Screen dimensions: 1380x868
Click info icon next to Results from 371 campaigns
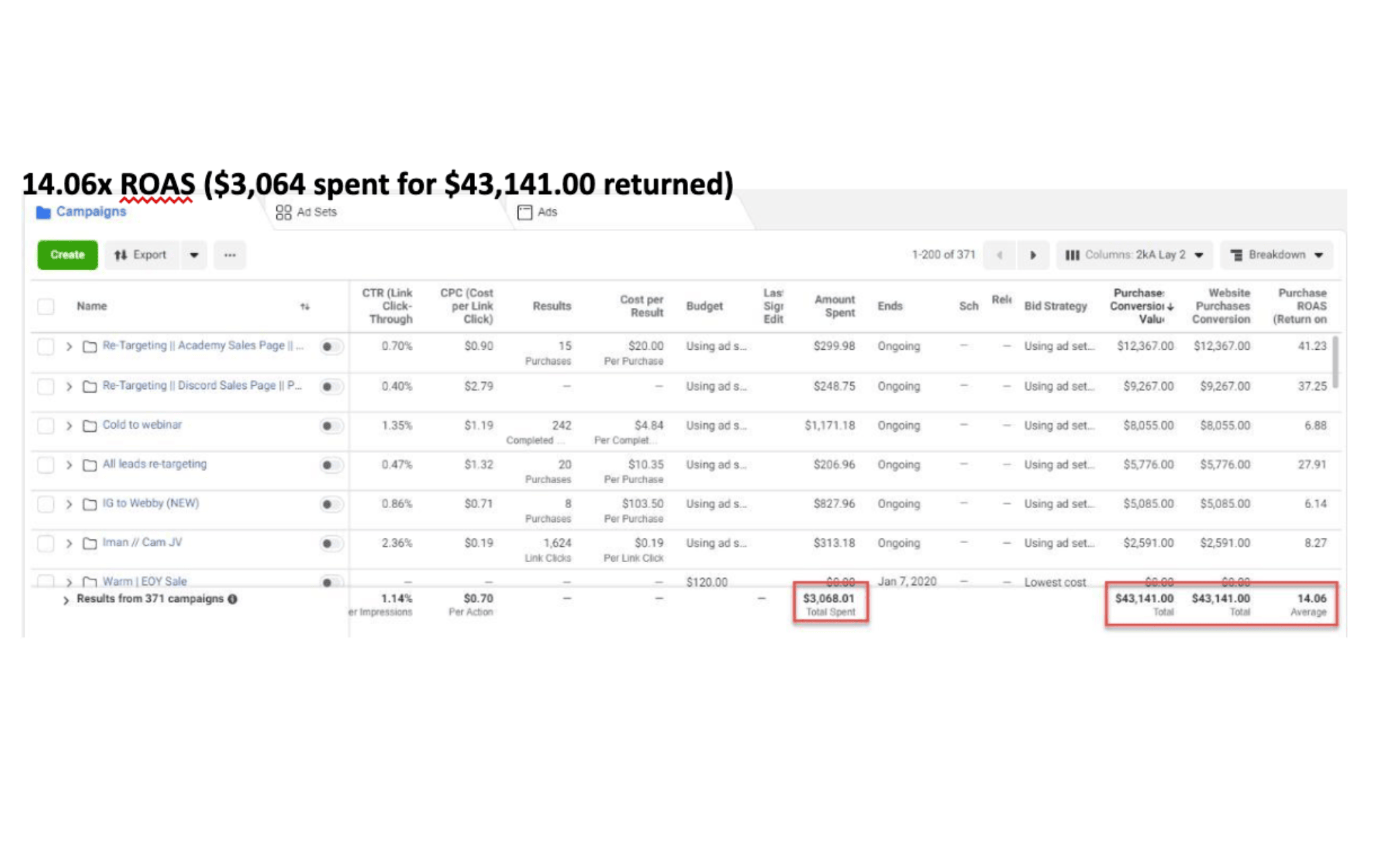[x=232, y=599]
